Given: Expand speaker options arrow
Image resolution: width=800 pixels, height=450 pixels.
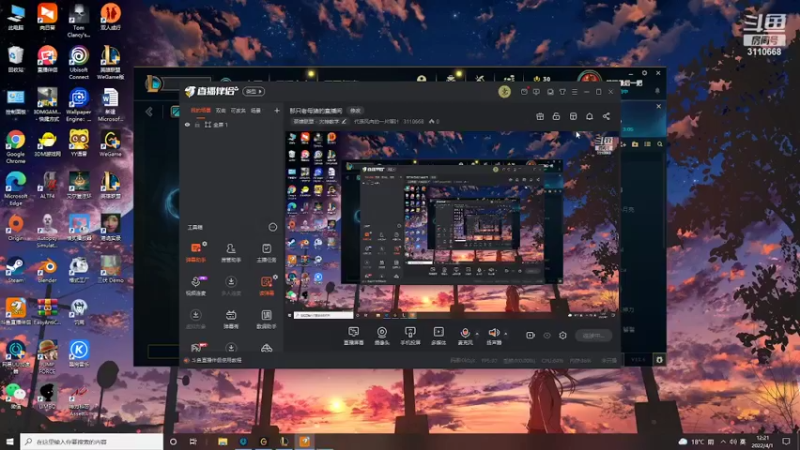Looking at the screenshot, I should 506,334.
